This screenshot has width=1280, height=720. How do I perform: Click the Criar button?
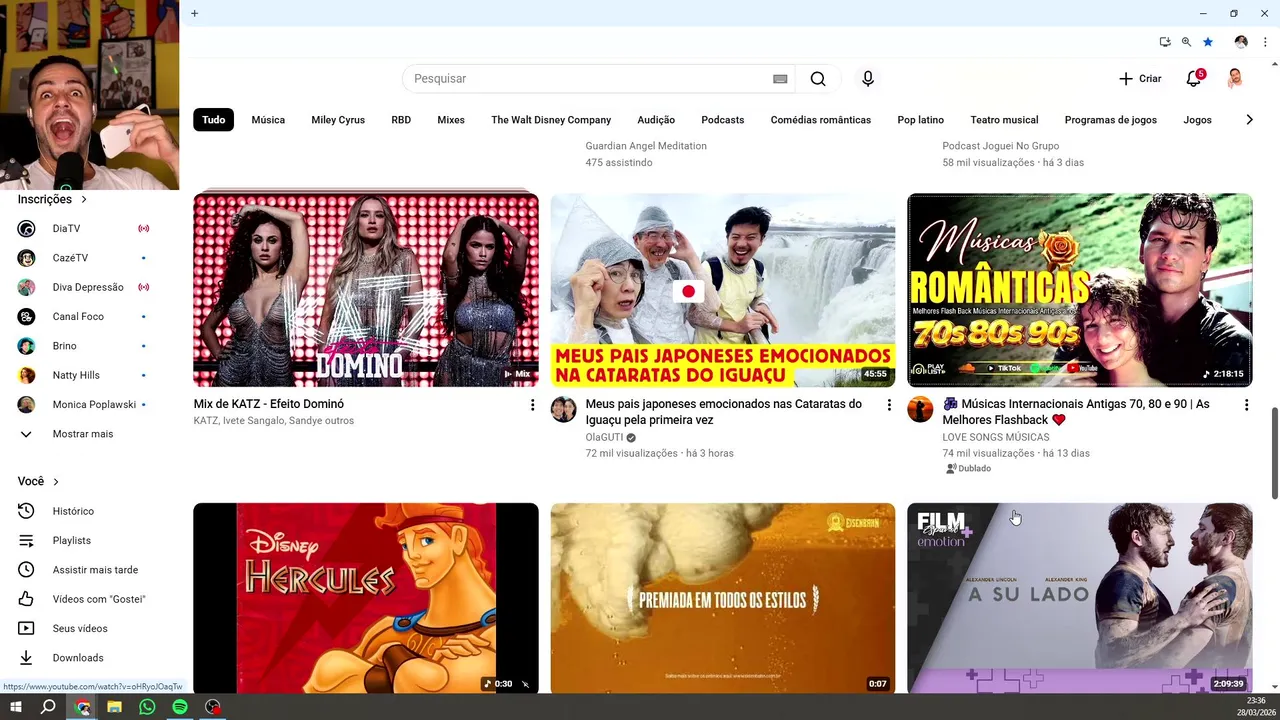point(1140,79)
